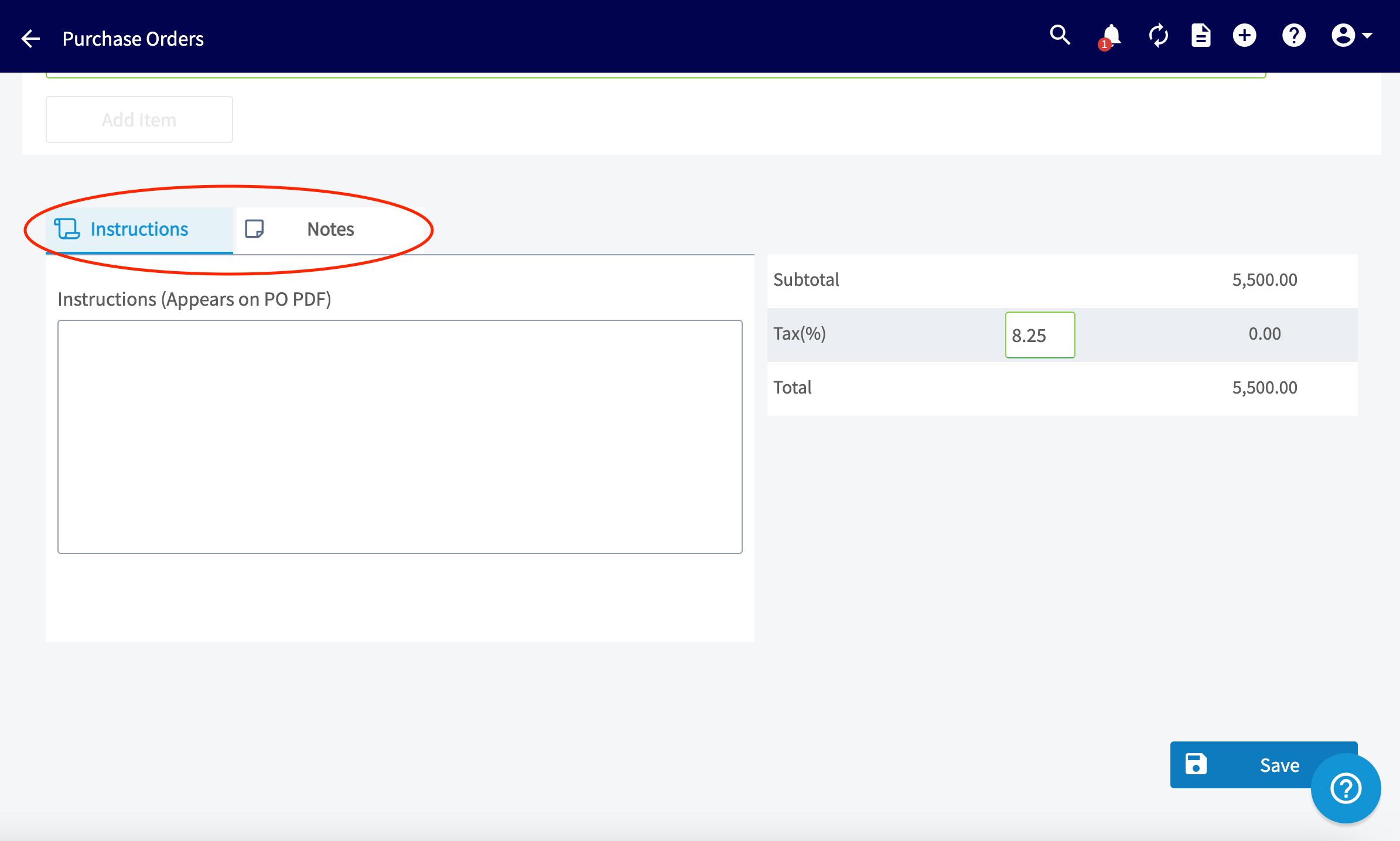View notifications via the bell icon
Viewport: 1400px width, 841px height.
click(1110, 36)
